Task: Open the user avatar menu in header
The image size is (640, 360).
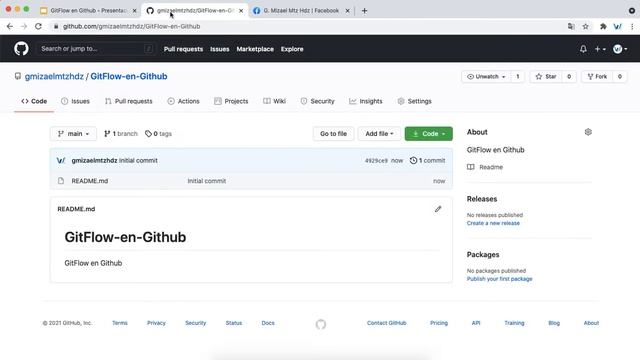Action: point(620,49)
